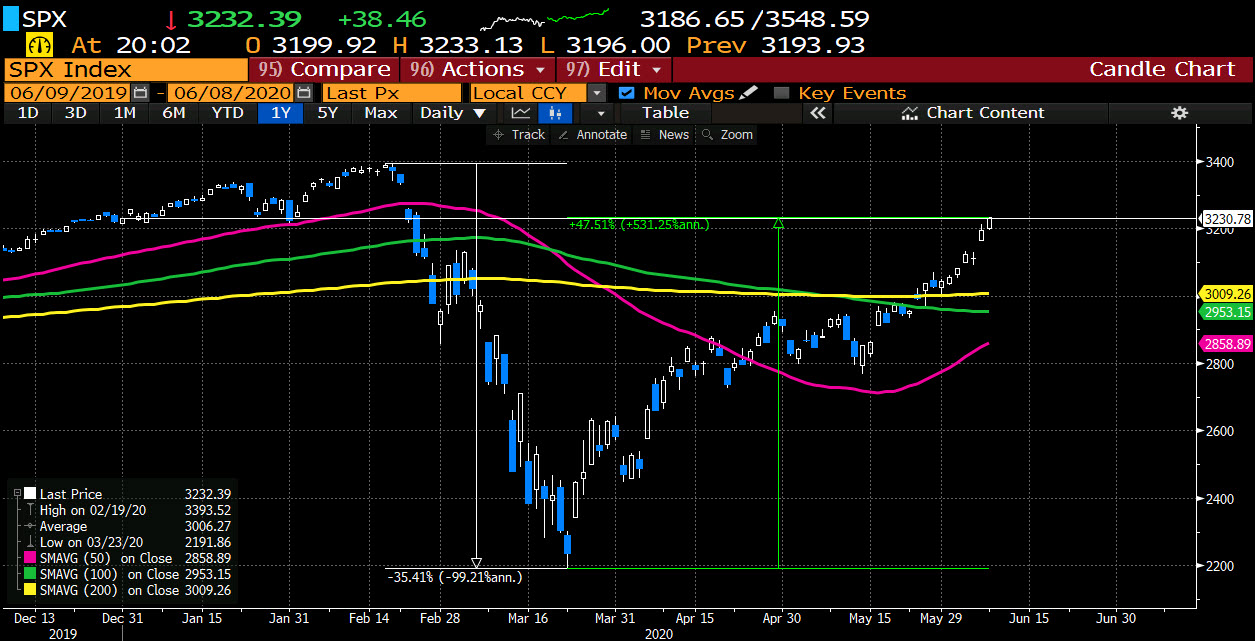Click the 06/08/2020 end date field

point(232,92)
